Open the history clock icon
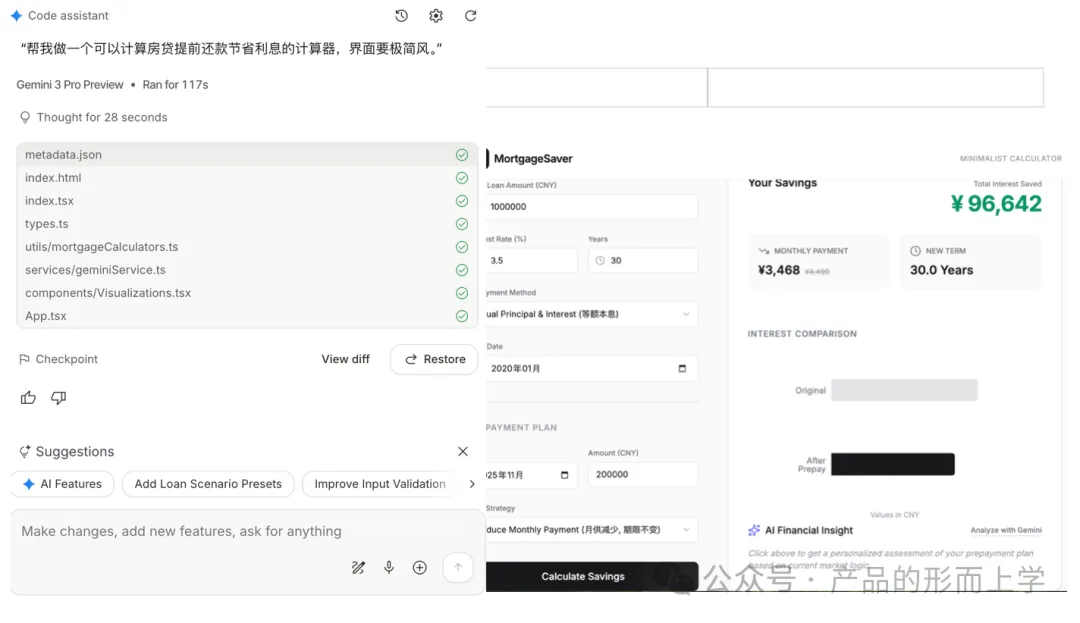This screenshot has height=623, width=1080. [x=401, y=16]
